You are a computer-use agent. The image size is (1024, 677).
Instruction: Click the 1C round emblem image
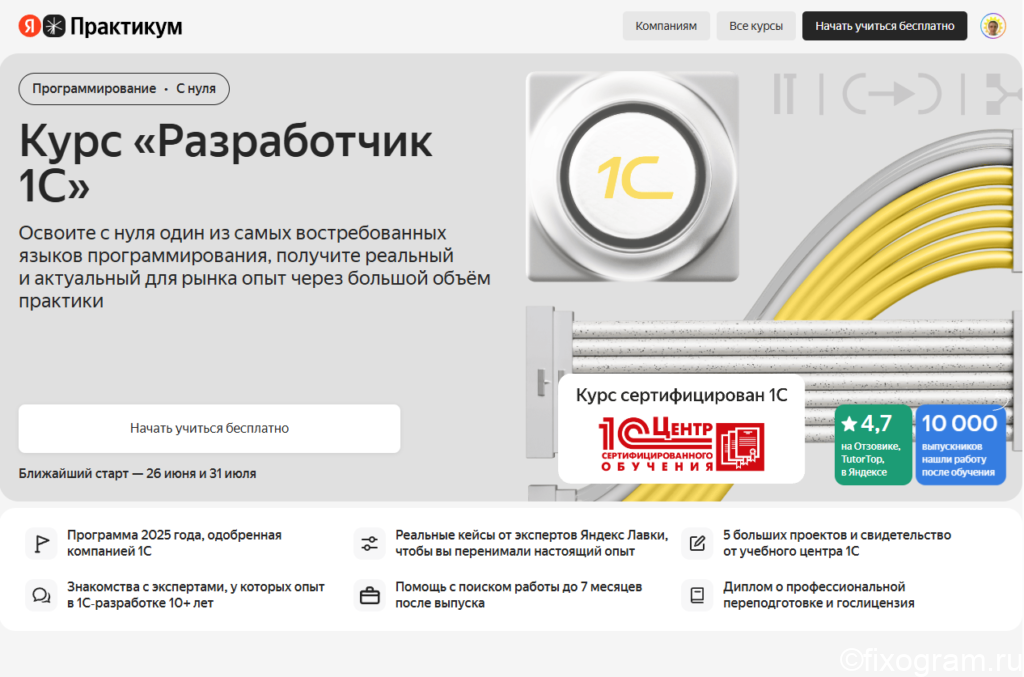[x=633, y=176]
